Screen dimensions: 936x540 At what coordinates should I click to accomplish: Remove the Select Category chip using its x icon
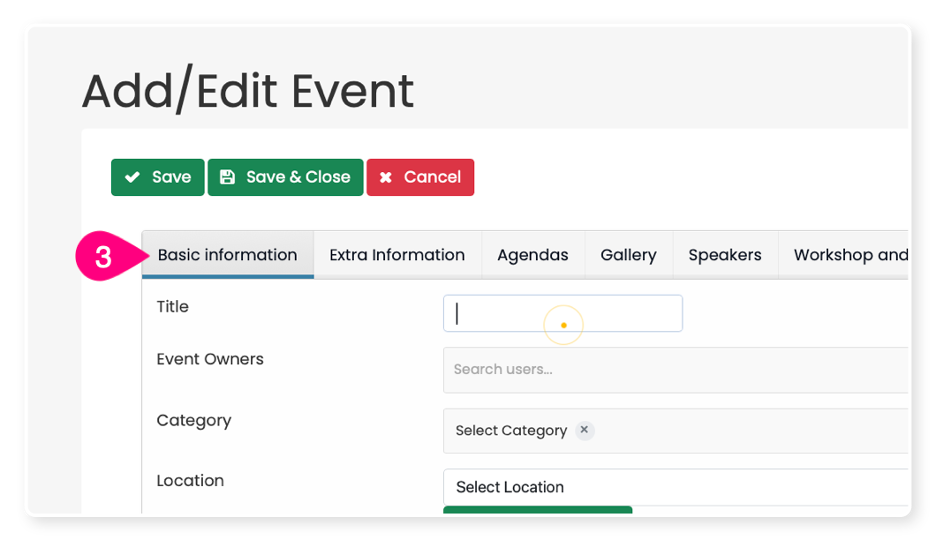[x=585, y=430]
